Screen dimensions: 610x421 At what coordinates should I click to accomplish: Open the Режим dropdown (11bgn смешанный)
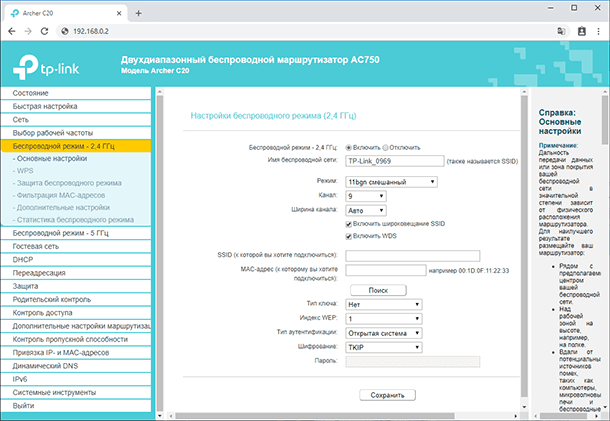391,181
